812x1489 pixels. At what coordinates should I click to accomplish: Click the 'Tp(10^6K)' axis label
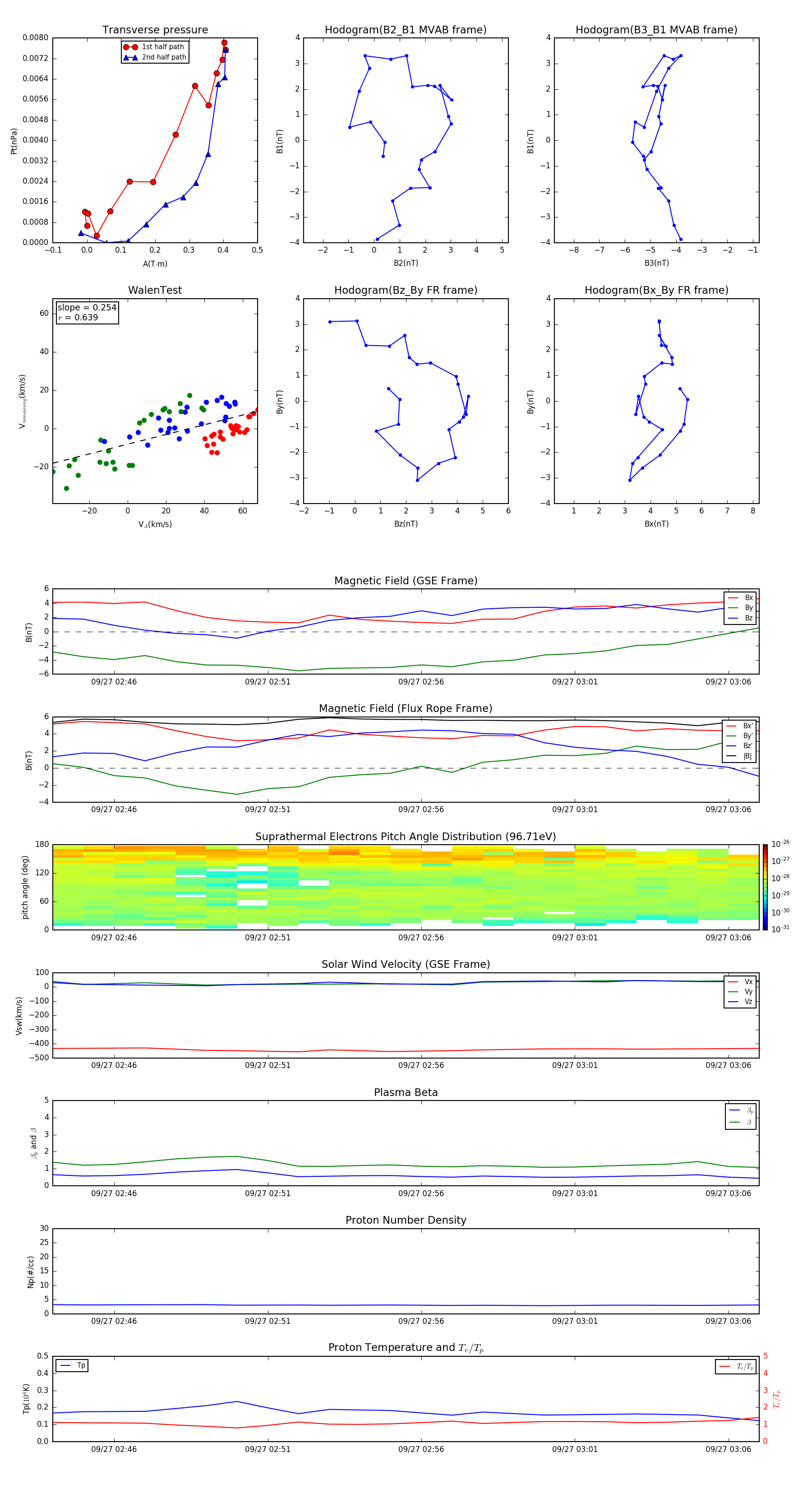[x=26, y=1399]
